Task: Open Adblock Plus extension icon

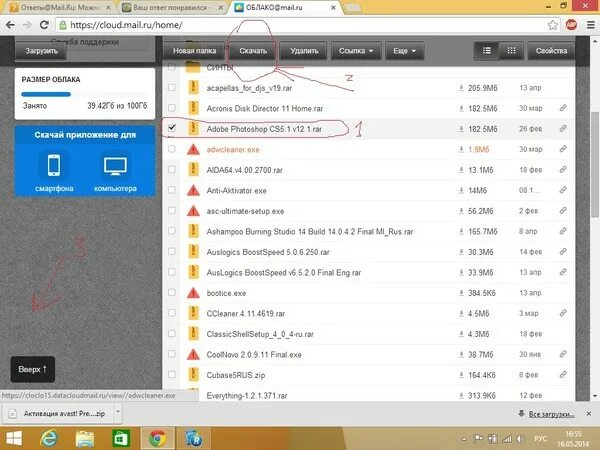Action: [x=571, y=25]
